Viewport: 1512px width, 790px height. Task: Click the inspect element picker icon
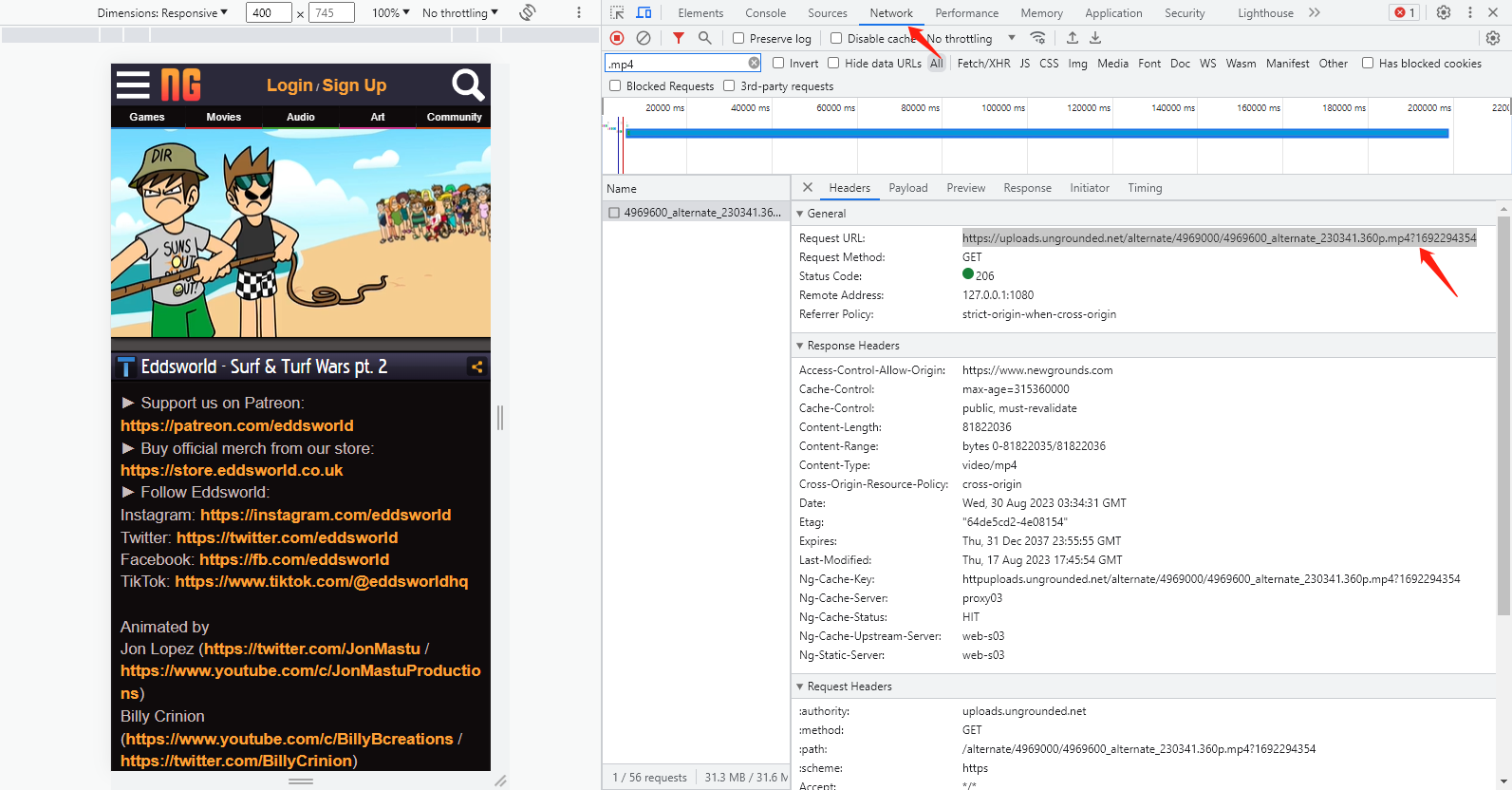(617, 12)
